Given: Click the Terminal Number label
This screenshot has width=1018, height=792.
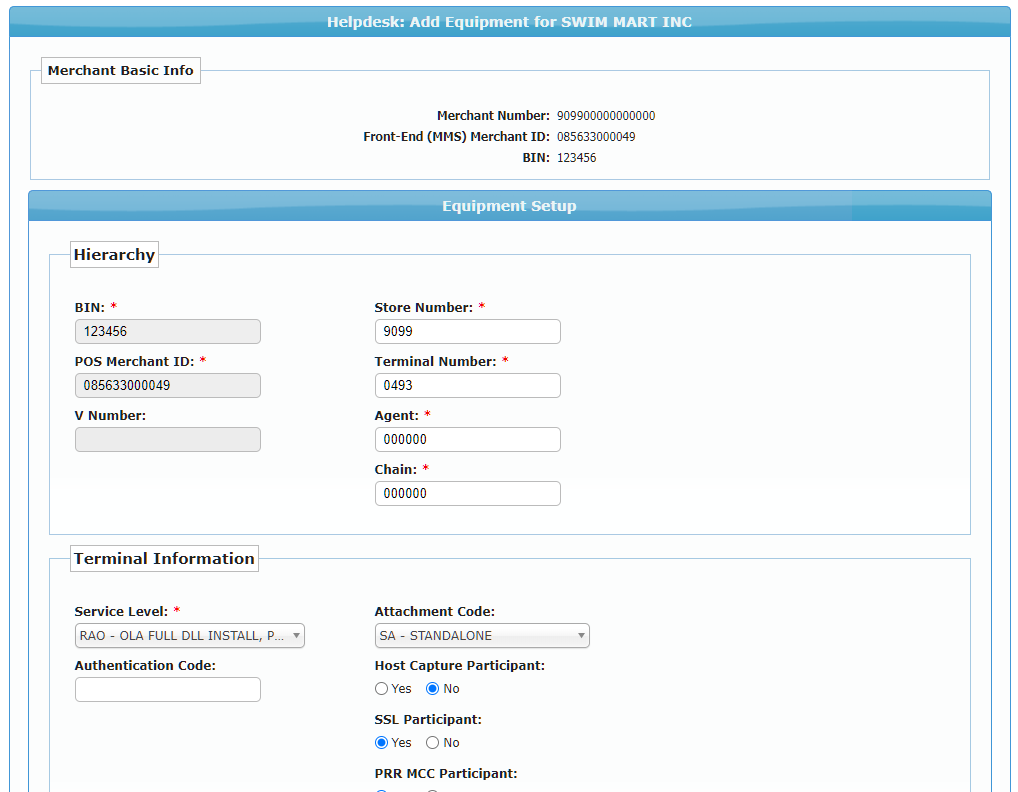Looking at the screenshot, I should [436, 362].
